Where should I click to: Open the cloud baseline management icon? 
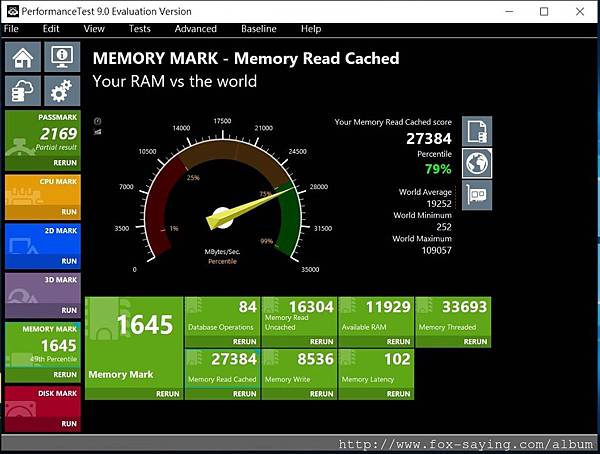point(23,91)
